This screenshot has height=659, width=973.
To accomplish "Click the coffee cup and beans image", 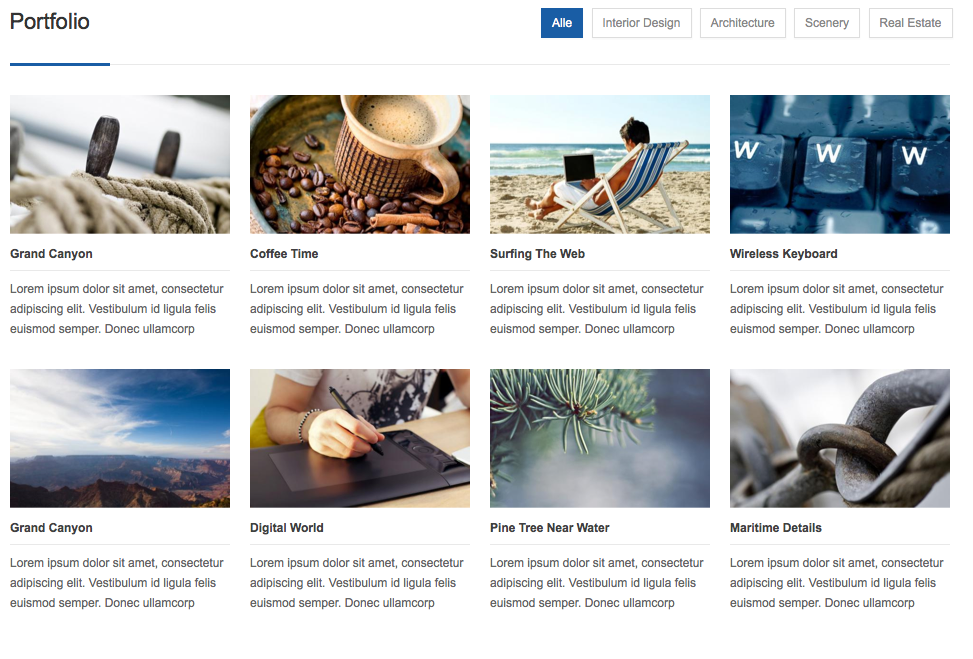I will coord(360,164).
